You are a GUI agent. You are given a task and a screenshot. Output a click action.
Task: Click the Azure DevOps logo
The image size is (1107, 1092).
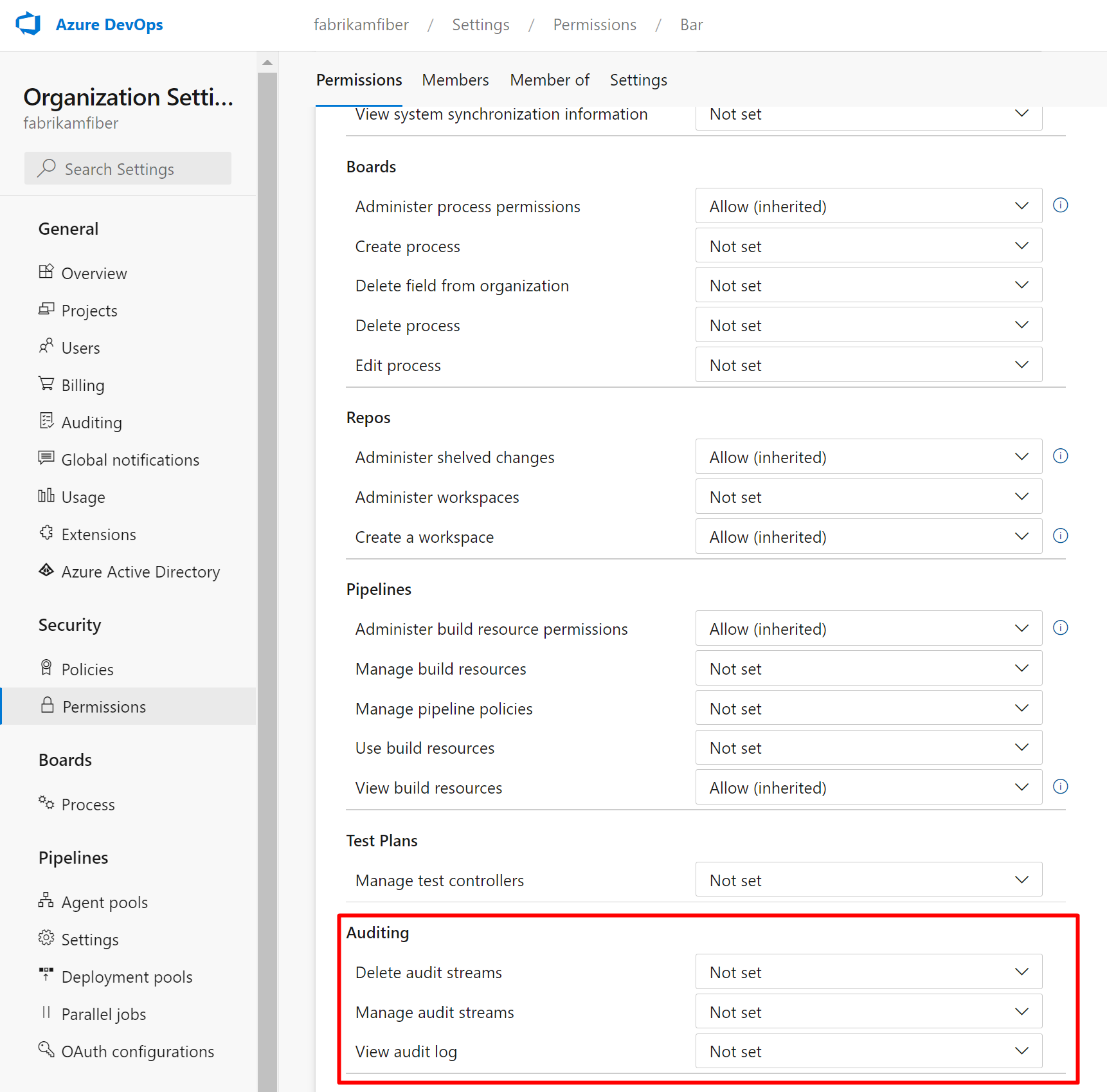click(27, 24)
